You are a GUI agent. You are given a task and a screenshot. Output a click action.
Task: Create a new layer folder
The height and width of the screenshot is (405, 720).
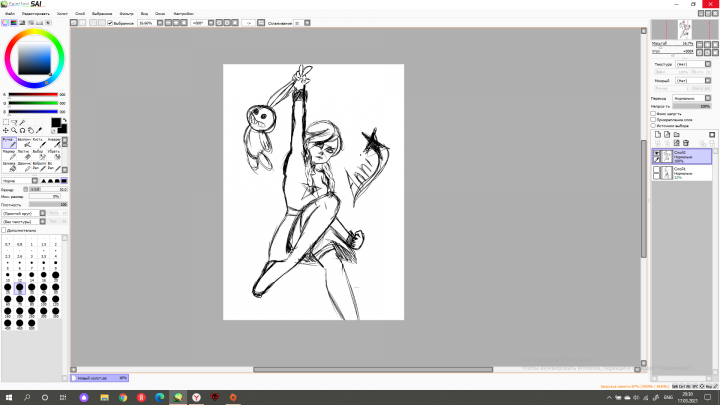(x=676, y=135)
